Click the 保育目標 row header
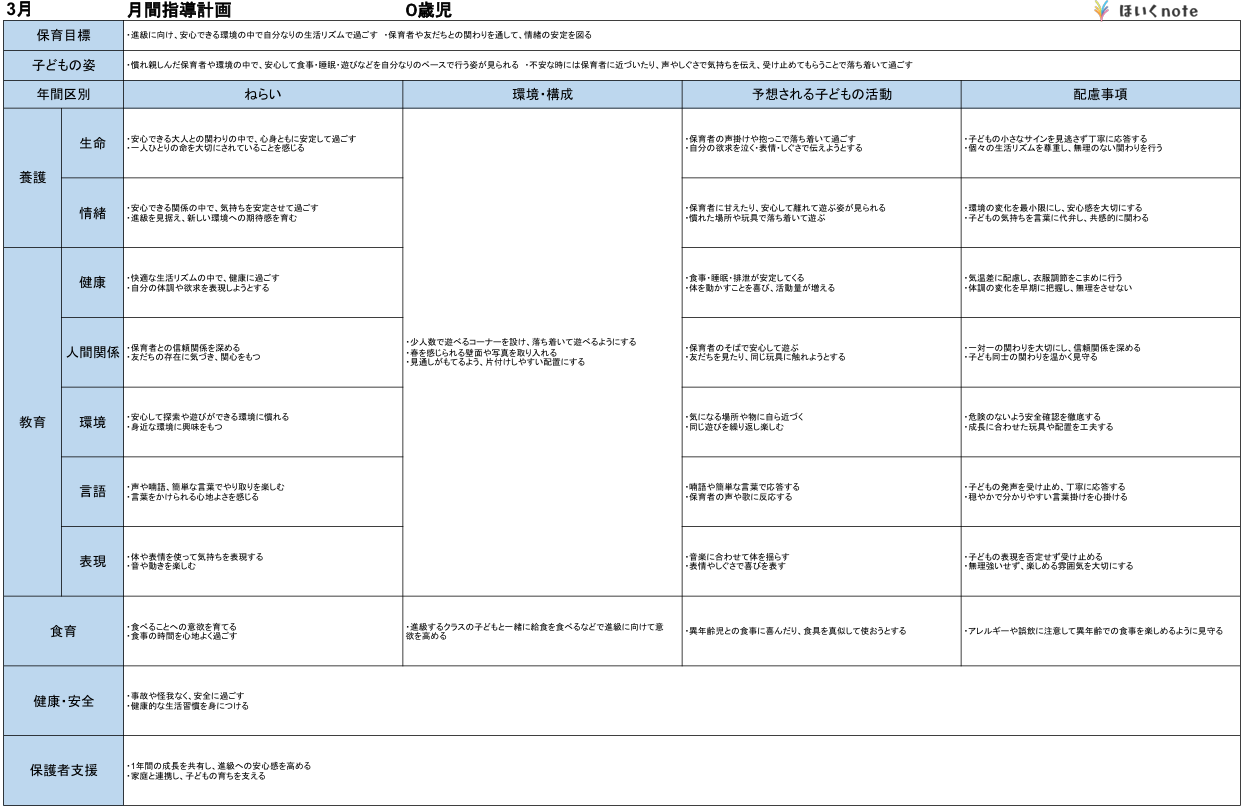Image resolution: width=1245 pixels, height=808 pixels. (x=63, y=36)
